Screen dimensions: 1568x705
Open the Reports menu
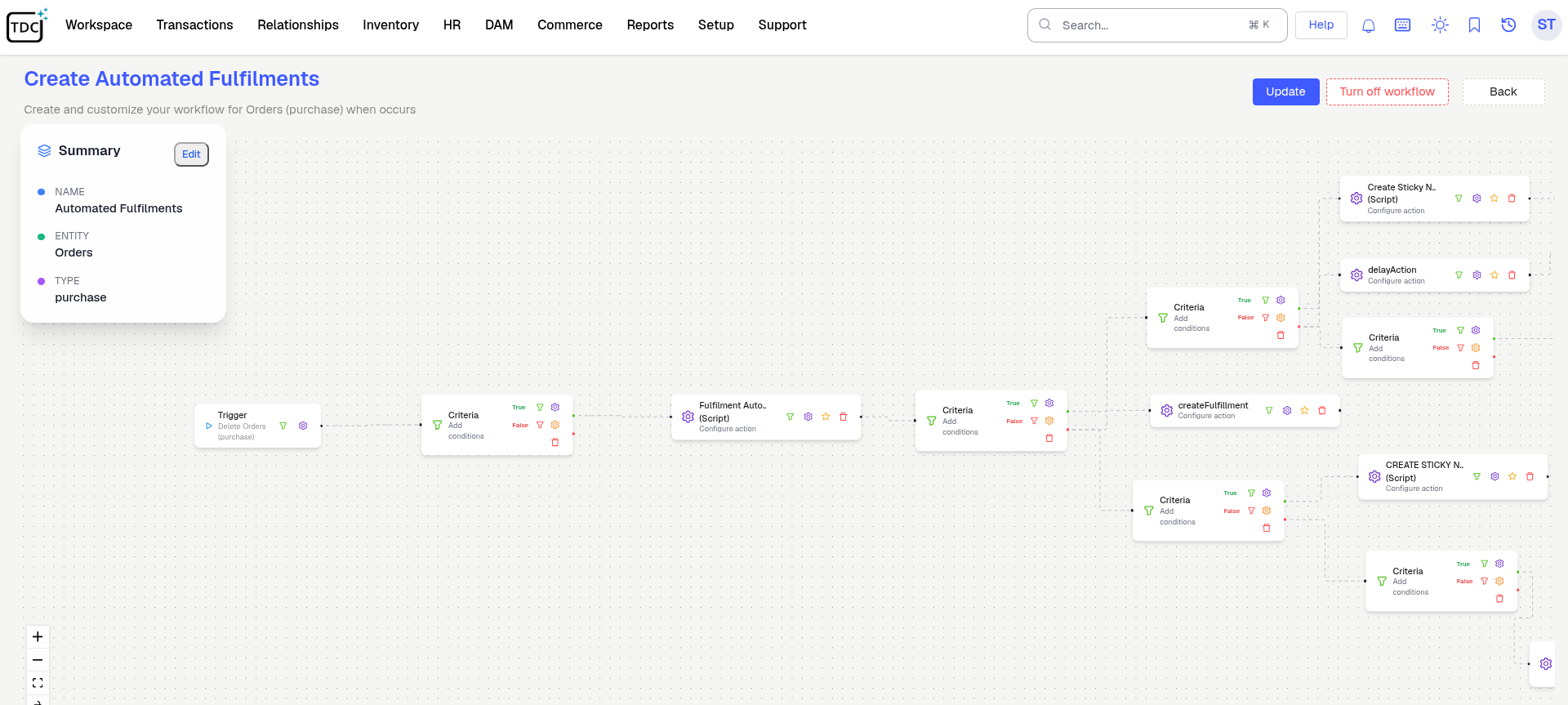point(650,25)
